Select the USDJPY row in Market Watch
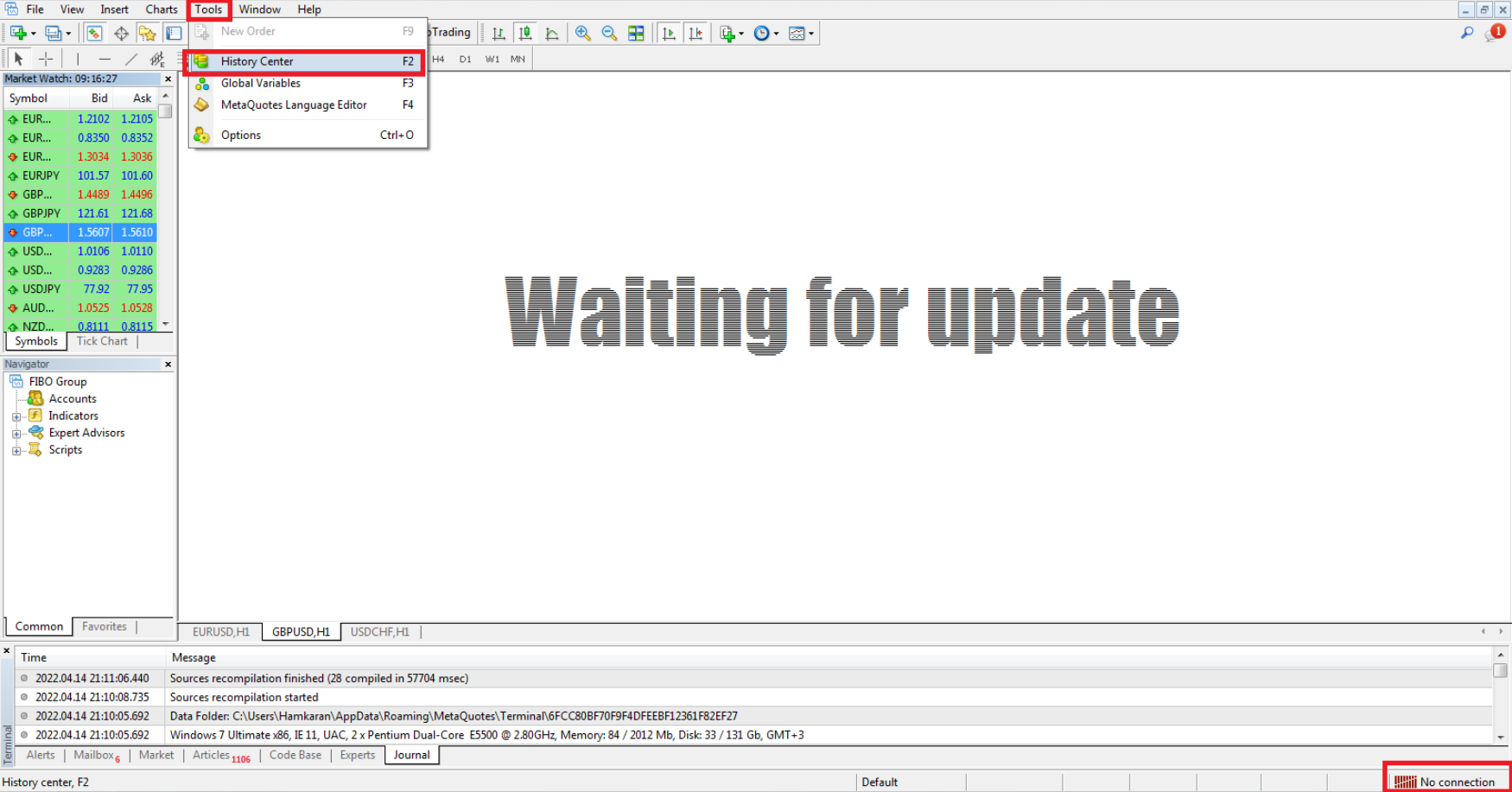Image resolution: width=1512 pixels, height=792 pixels. pyautogui.click(x=79, y=289)
